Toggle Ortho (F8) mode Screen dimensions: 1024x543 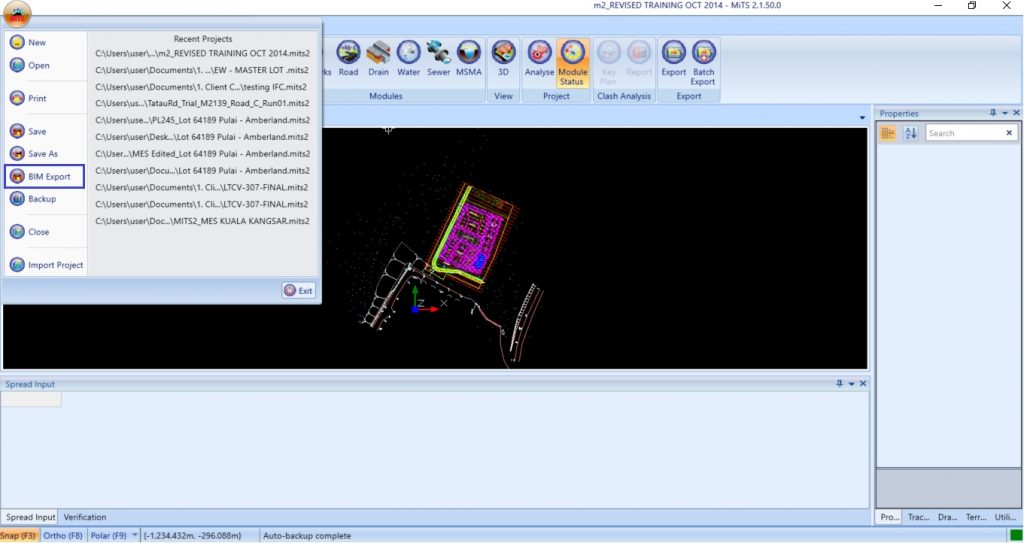click(63, 536)
